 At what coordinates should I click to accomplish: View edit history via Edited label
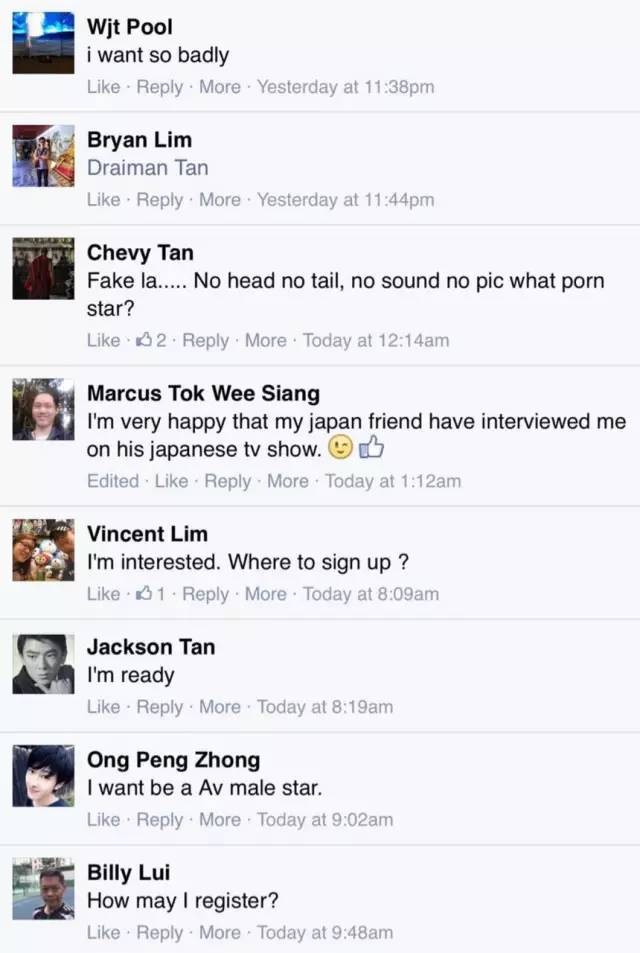113,481
